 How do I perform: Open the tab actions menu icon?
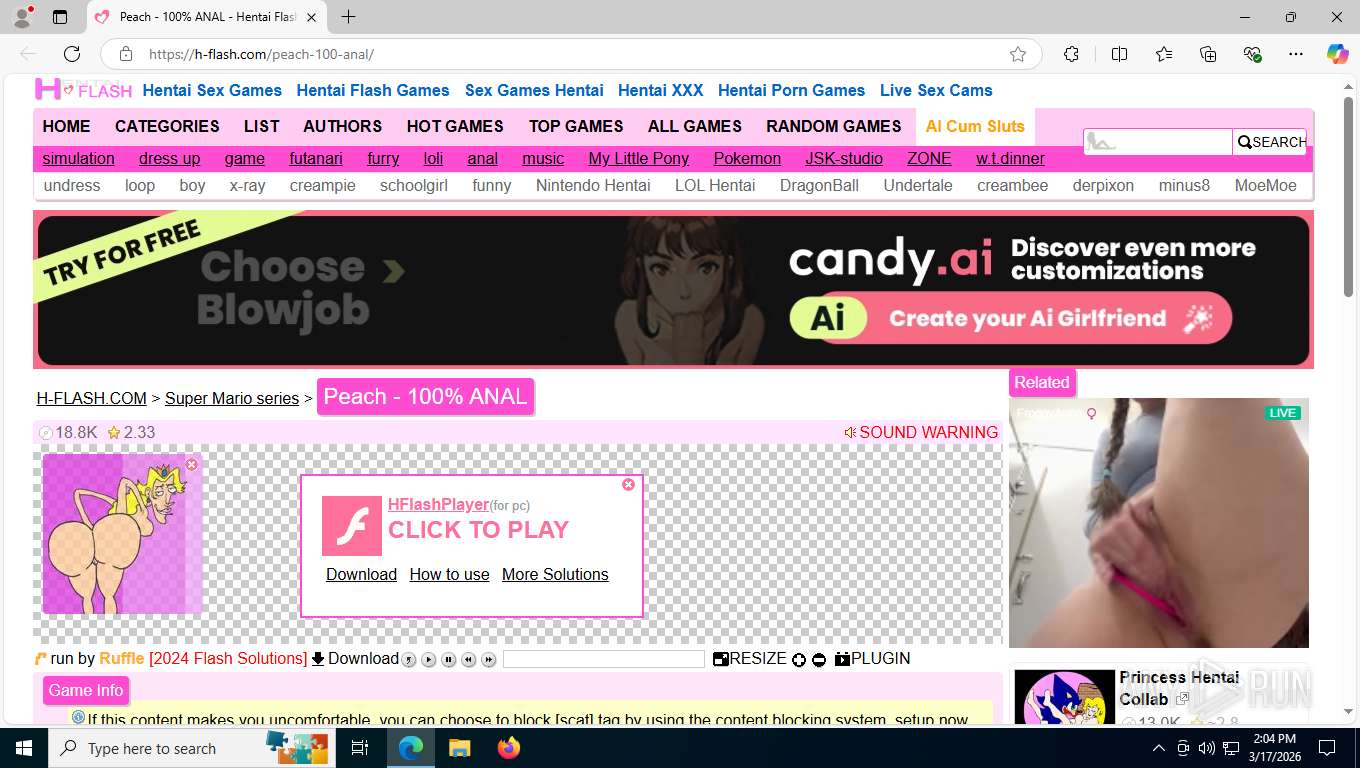click(x=60, y=17)
